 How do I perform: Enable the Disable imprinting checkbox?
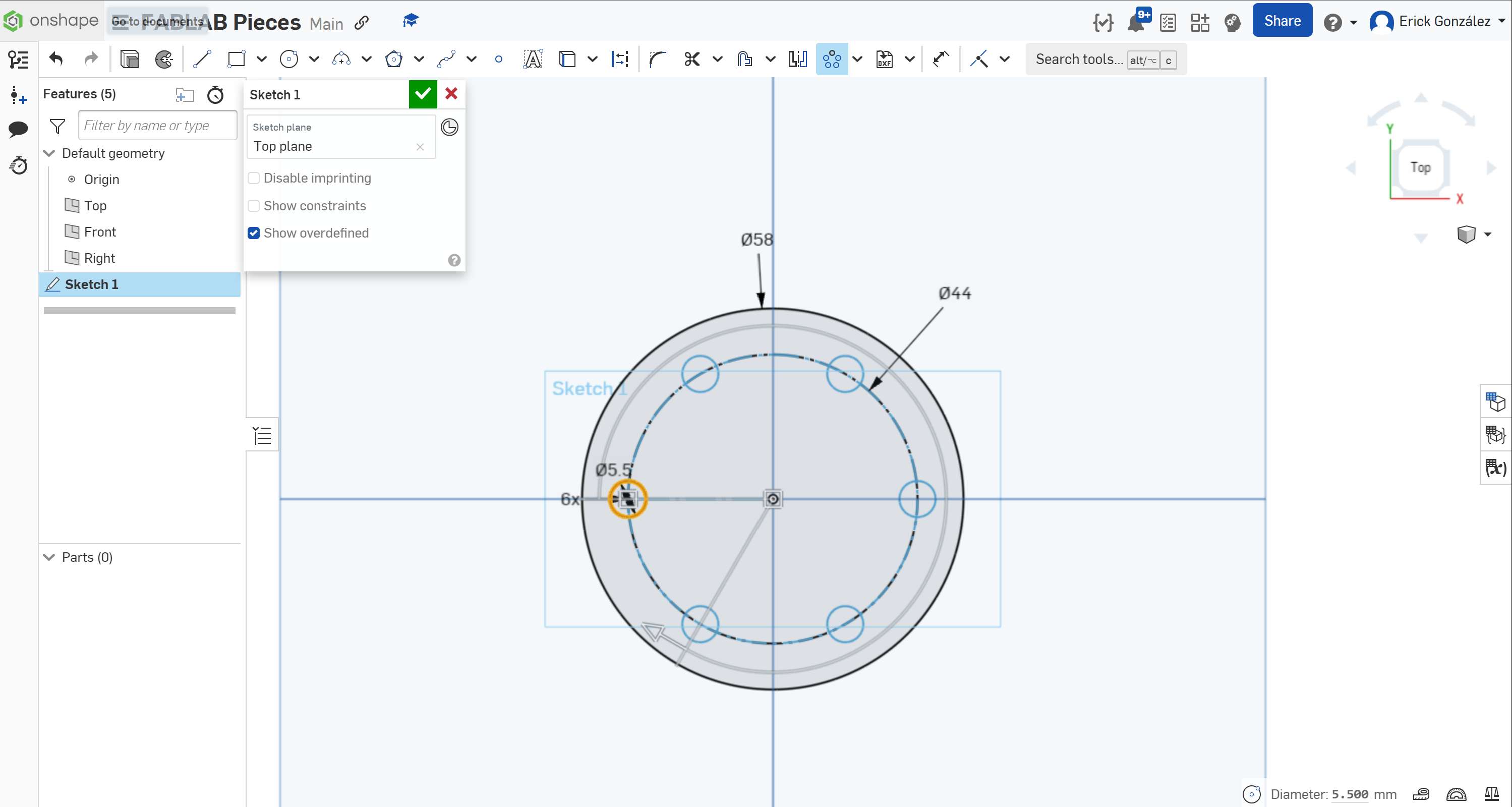click(254, 178)
